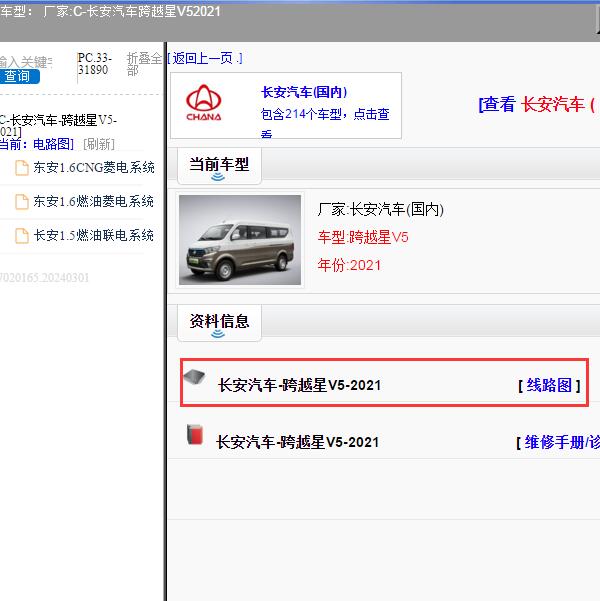600x601 pixels.
Task: Click document icon of 长安1.5燃油联电系统
Action: click(x=22, y=235)
